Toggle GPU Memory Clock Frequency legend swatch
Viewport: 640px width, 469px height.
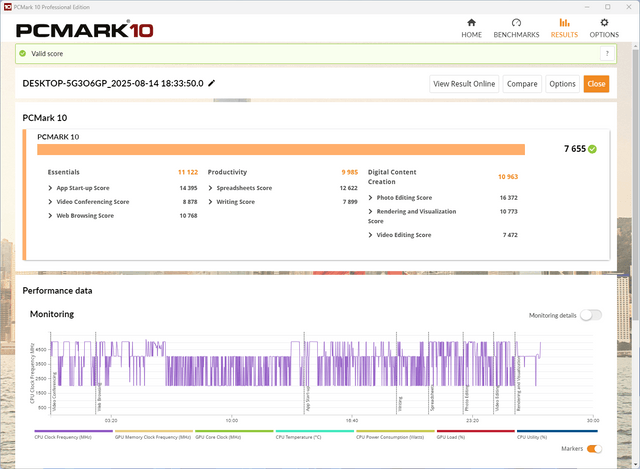pos(154,431)
